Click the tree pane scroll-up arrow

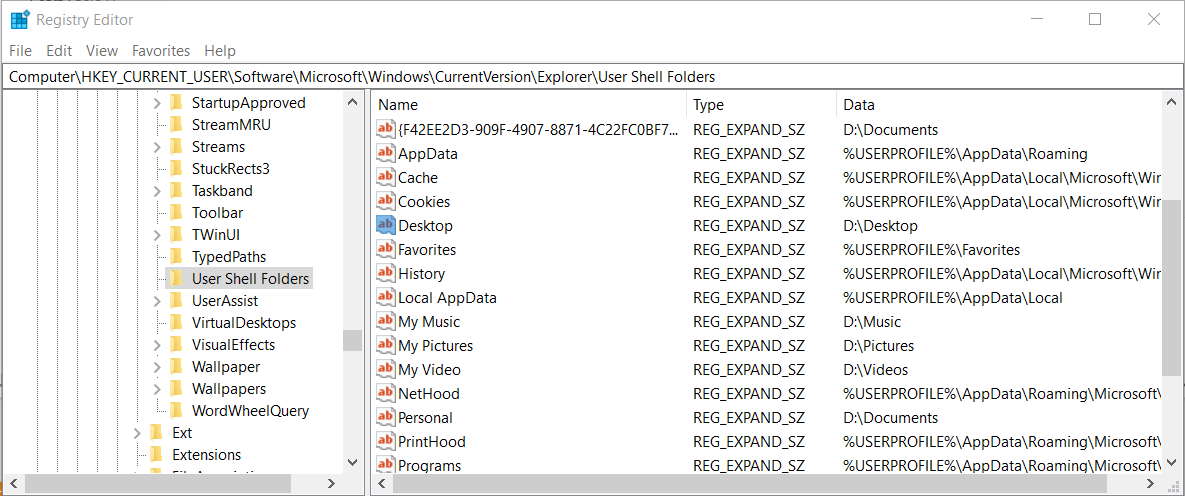[x=352, y=101]
